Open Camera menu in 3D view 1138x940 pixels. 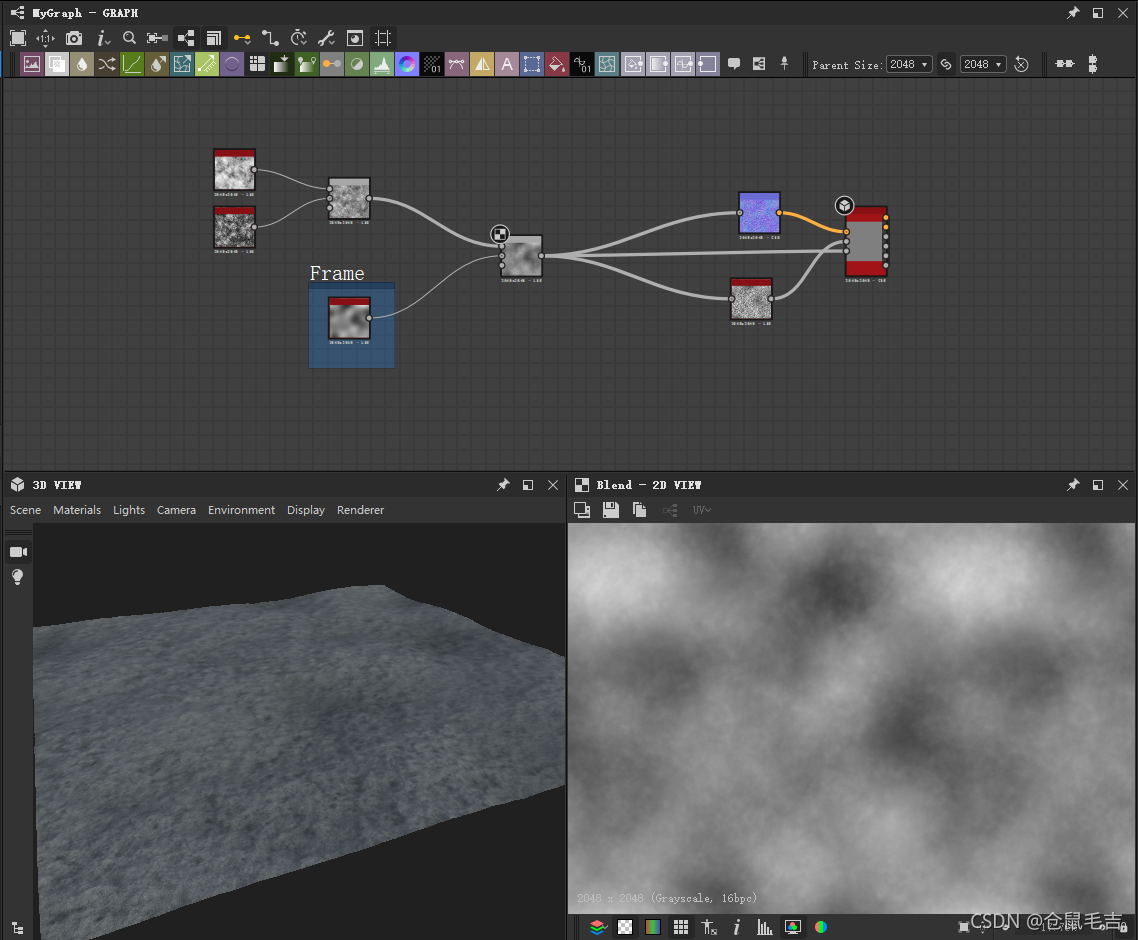[x=176, y=510]
